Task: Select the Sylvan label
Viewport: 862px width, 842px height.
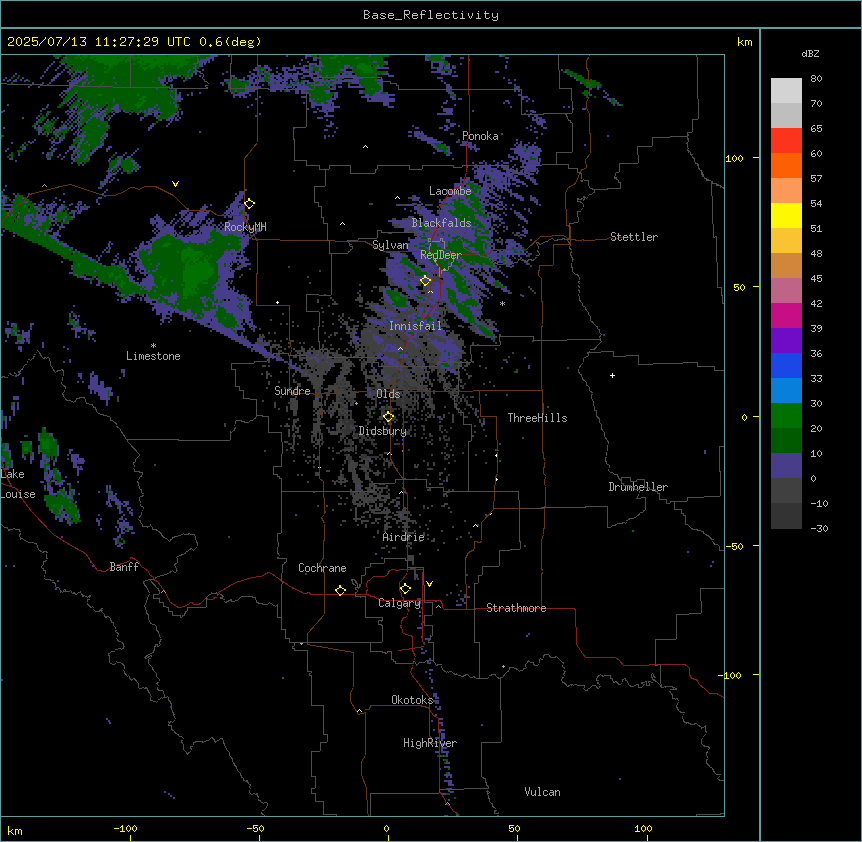Action: tap(390, 245)
